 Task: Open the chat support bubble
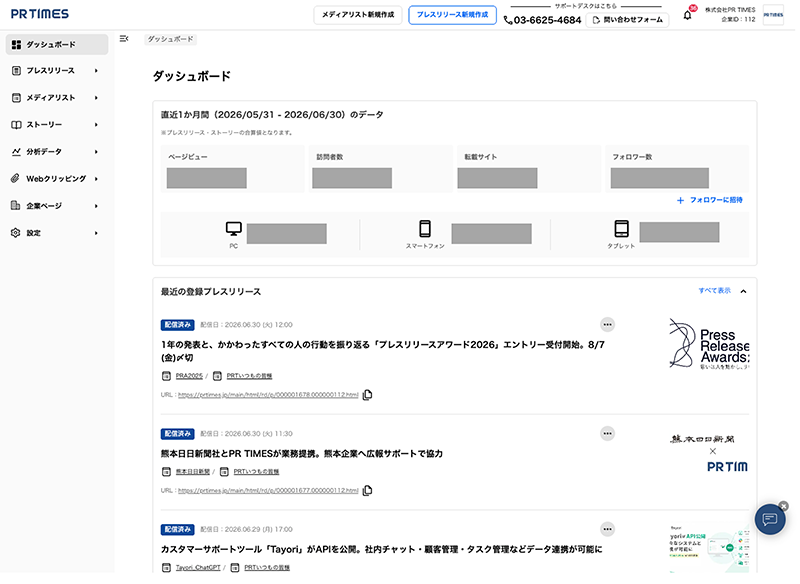click(770, 519)
